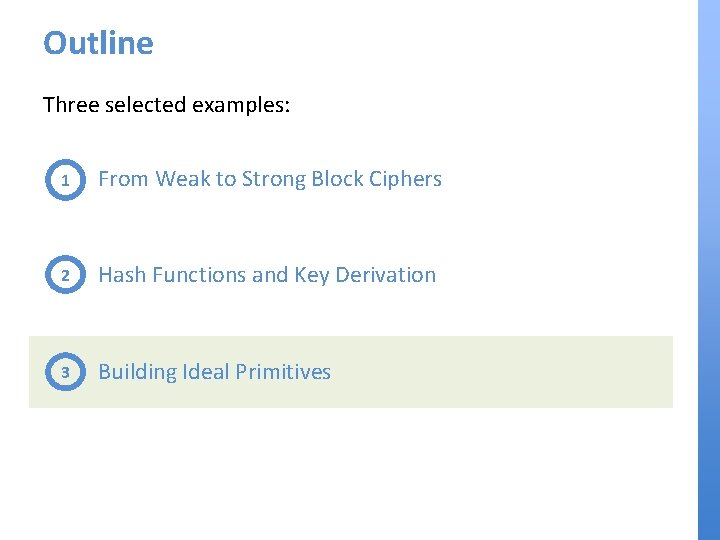Click the word "Building" in highlighted row
The height and width of the screenshot is (540, 720).
[x=137, y=372]
